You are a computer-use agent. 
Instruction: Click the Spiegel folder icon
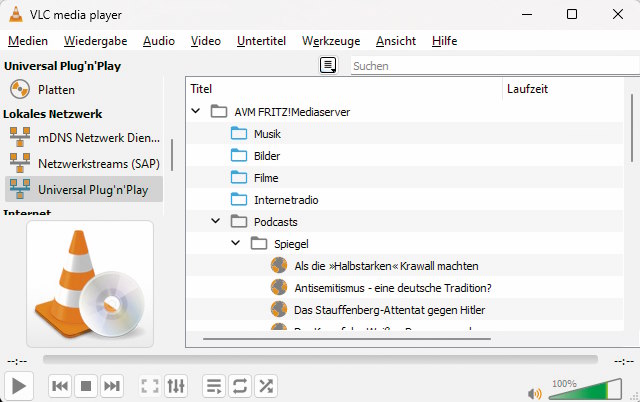259,243
